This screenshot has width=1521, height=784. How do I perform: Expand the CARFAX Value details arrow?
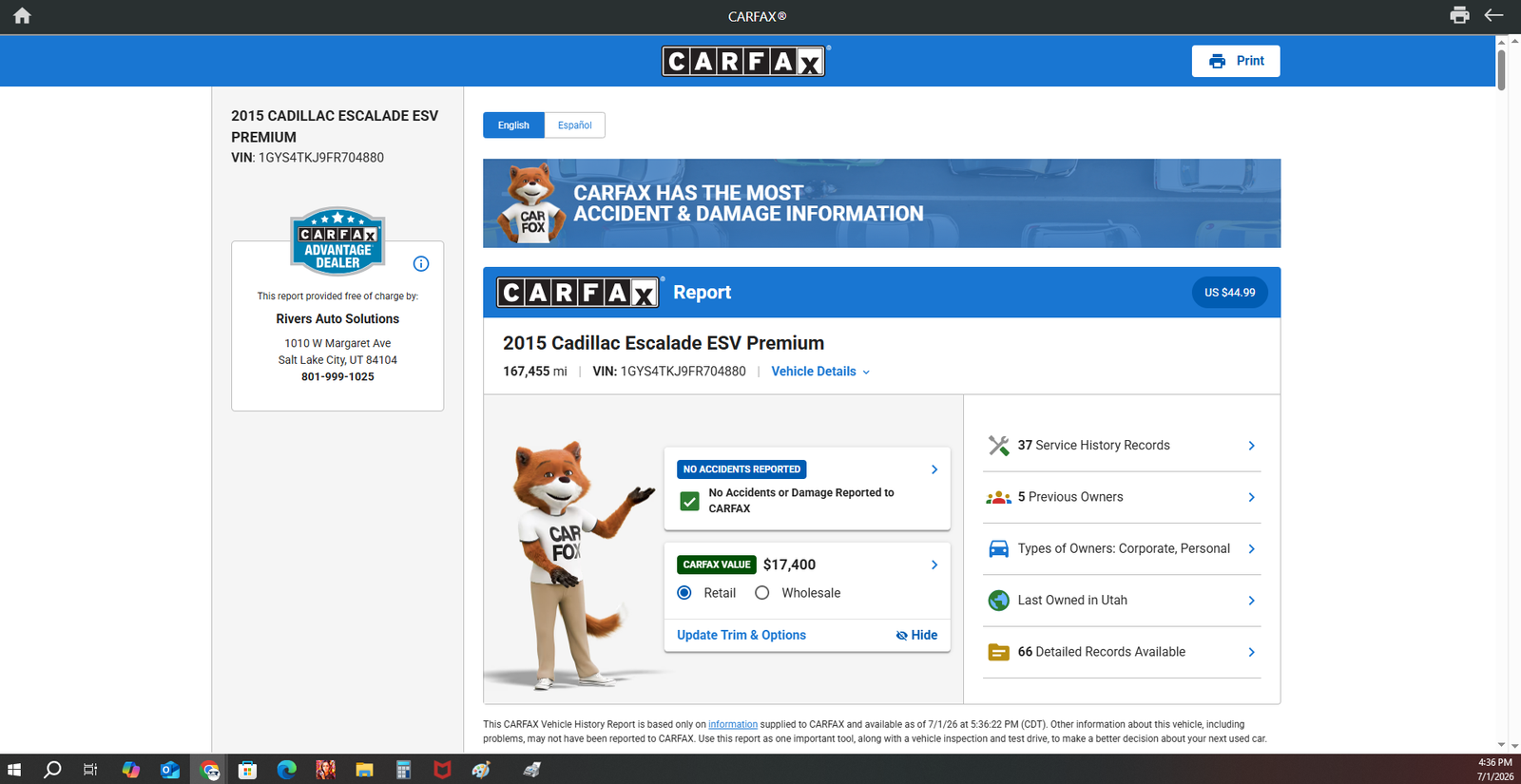point(934,564)
